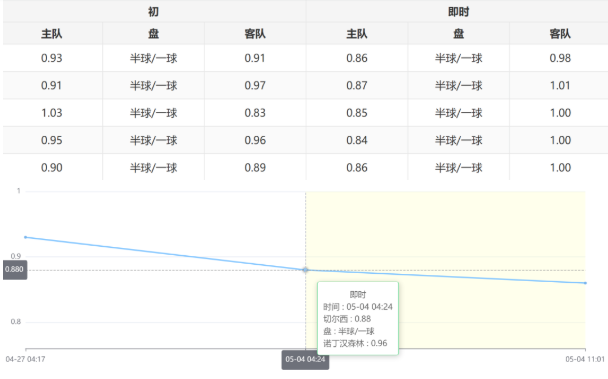The width and height of the screenshot is (608, 379).
Task: Select the 主队 column header under 即时
Action: click(357, 34)
